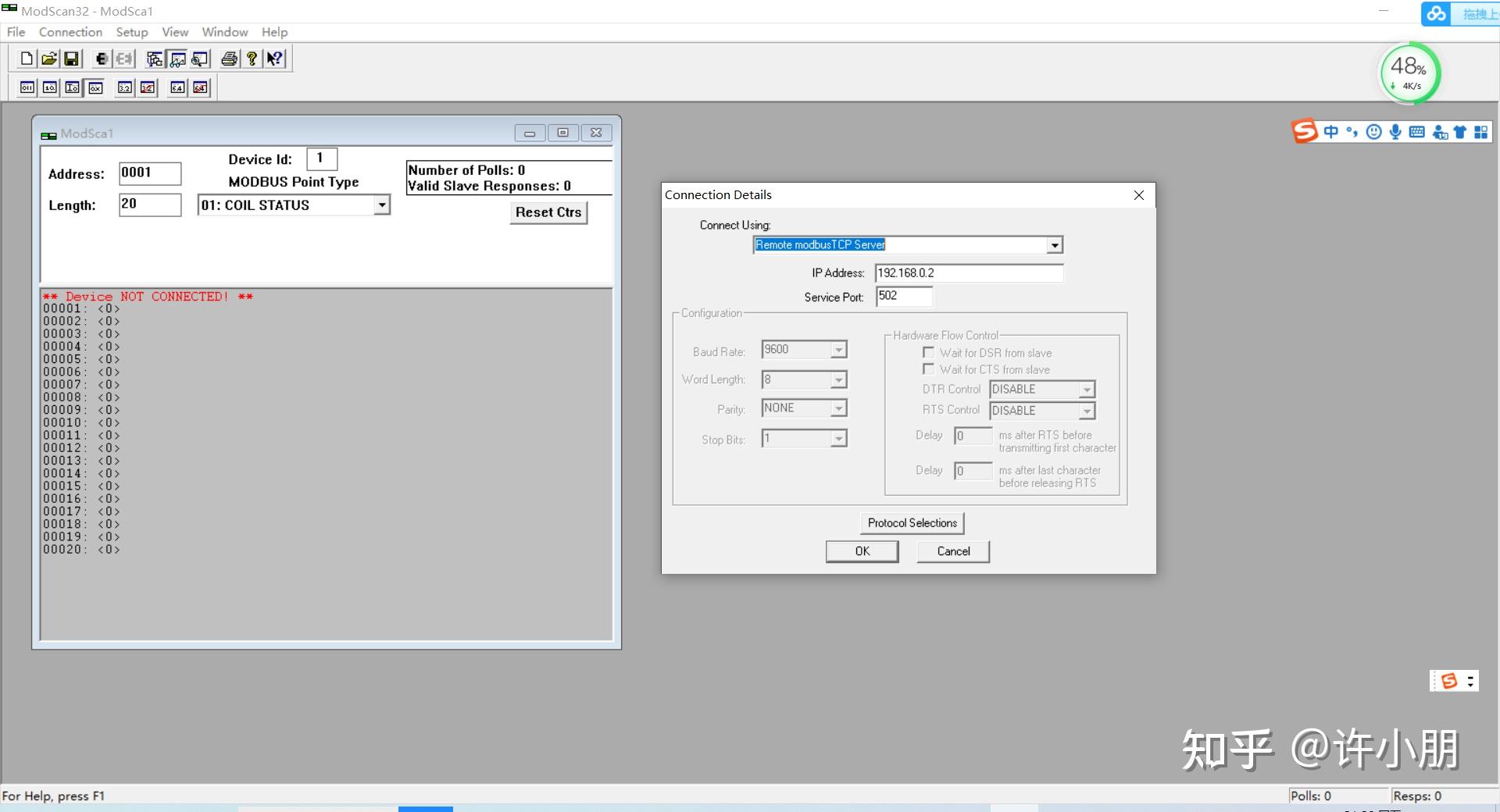Open a file using the folder icon

click(x=49, y=59)
